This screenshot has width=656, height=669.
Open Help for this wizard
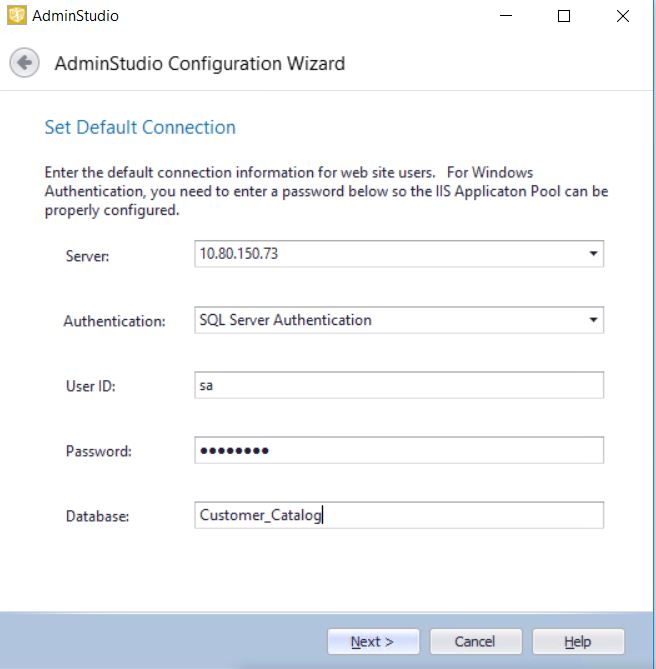pos(578,642)
